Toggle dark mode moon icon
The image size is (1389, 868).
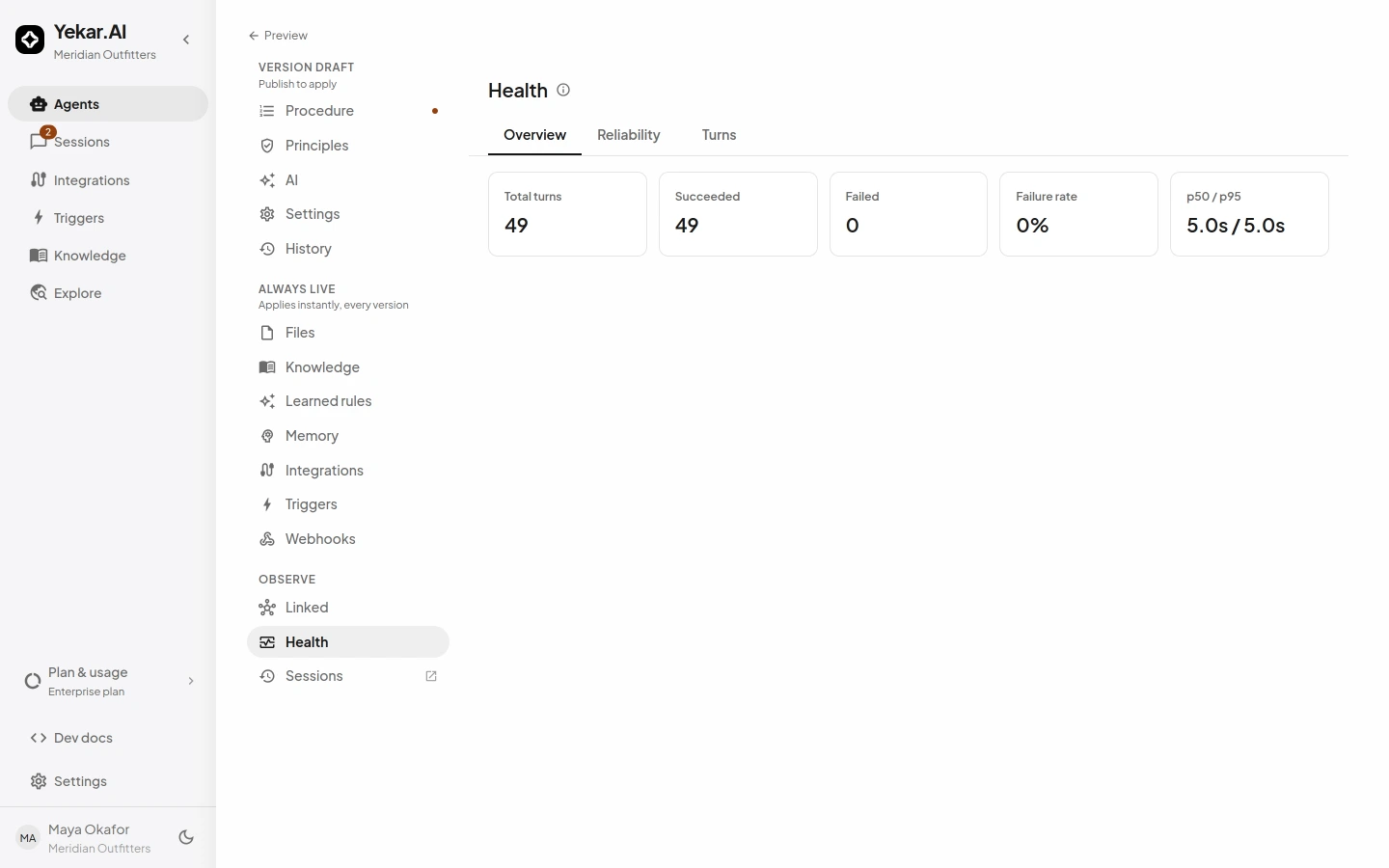click(186, 838)
